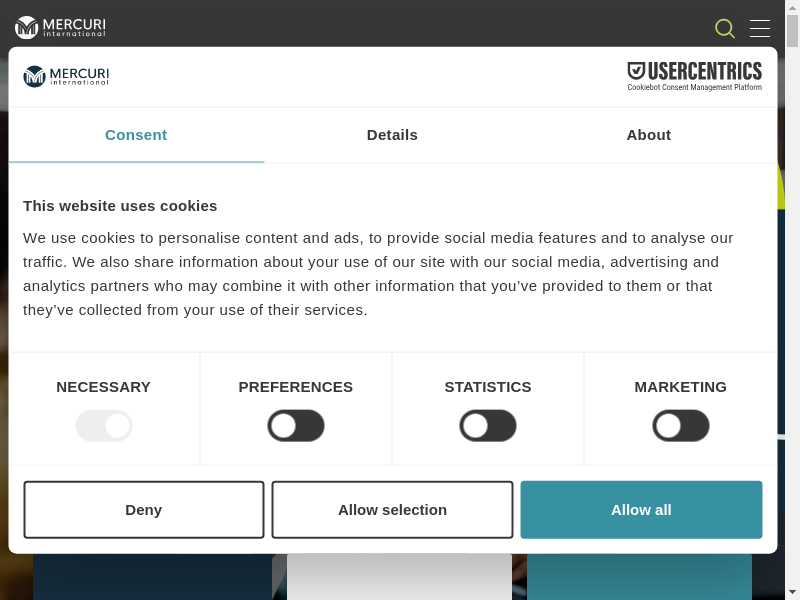The height and width of the screenshot is (600, 800).
Task: Enable the Preferences cookies switch
Action: pyautogui.click(x=296, y=426)
